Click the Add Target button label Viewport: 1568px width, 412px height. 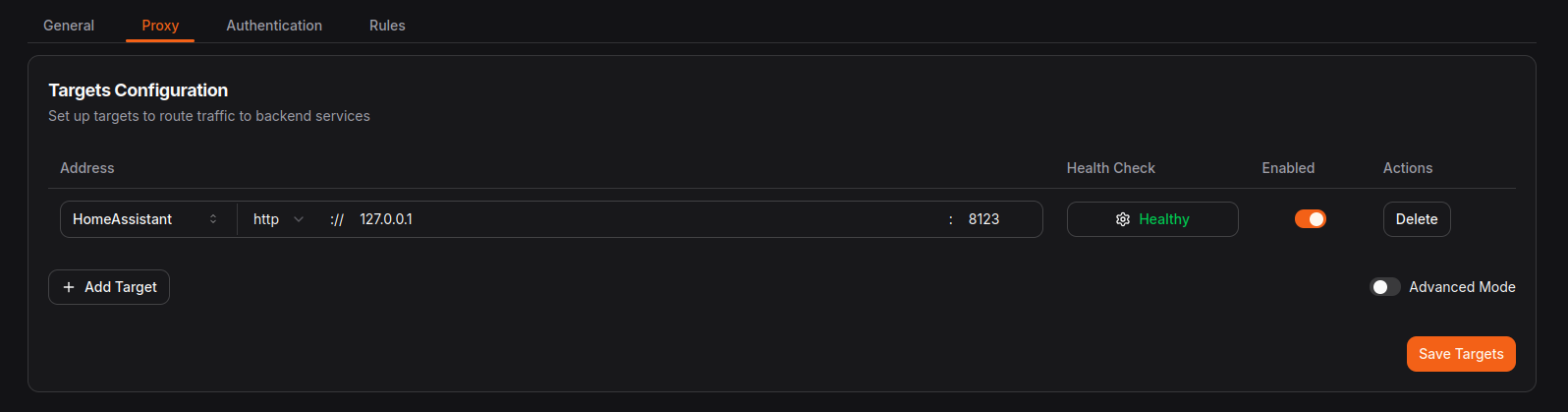[x=121, y=287]
